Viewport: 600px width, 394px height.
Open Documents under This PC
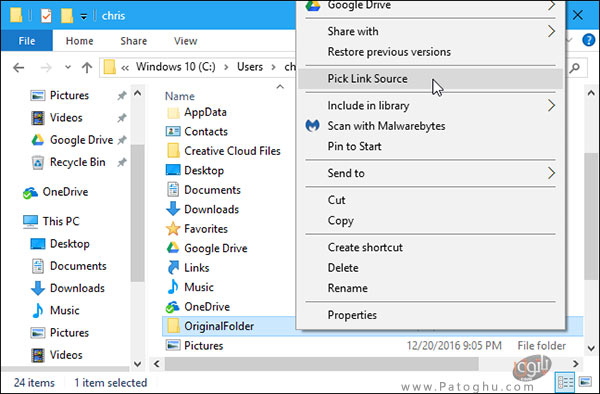[x=78, y=266]
